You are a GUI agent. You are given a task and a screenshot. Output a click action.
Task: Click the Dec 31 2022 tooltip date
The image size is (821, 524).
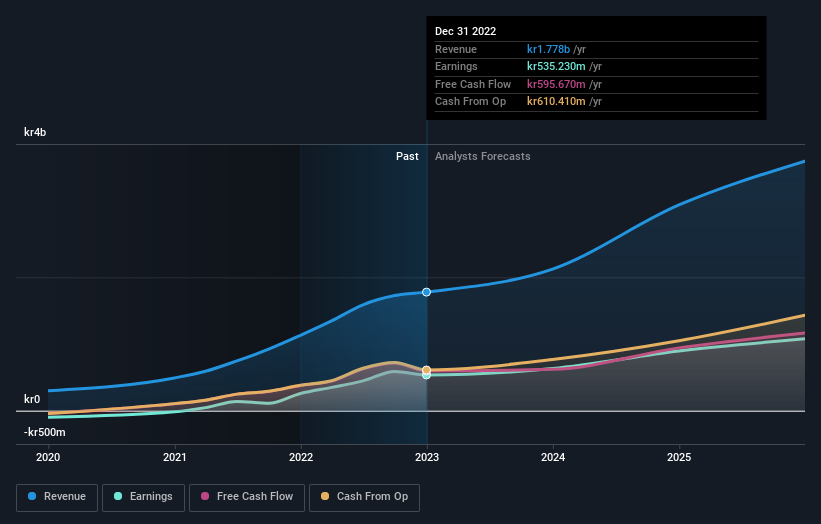point(465,31)
